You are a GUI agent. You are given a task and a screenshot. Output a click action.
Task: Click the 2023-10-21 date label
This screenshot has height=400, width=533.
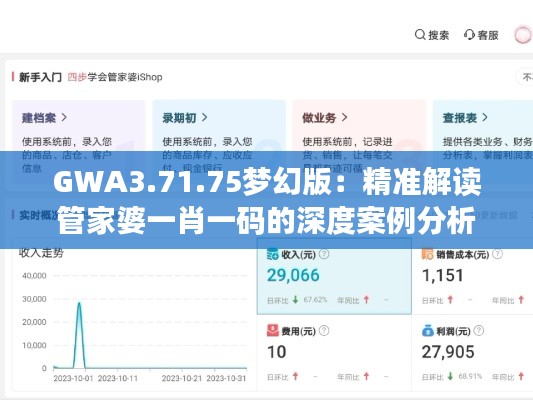click(x=182, y=378)
